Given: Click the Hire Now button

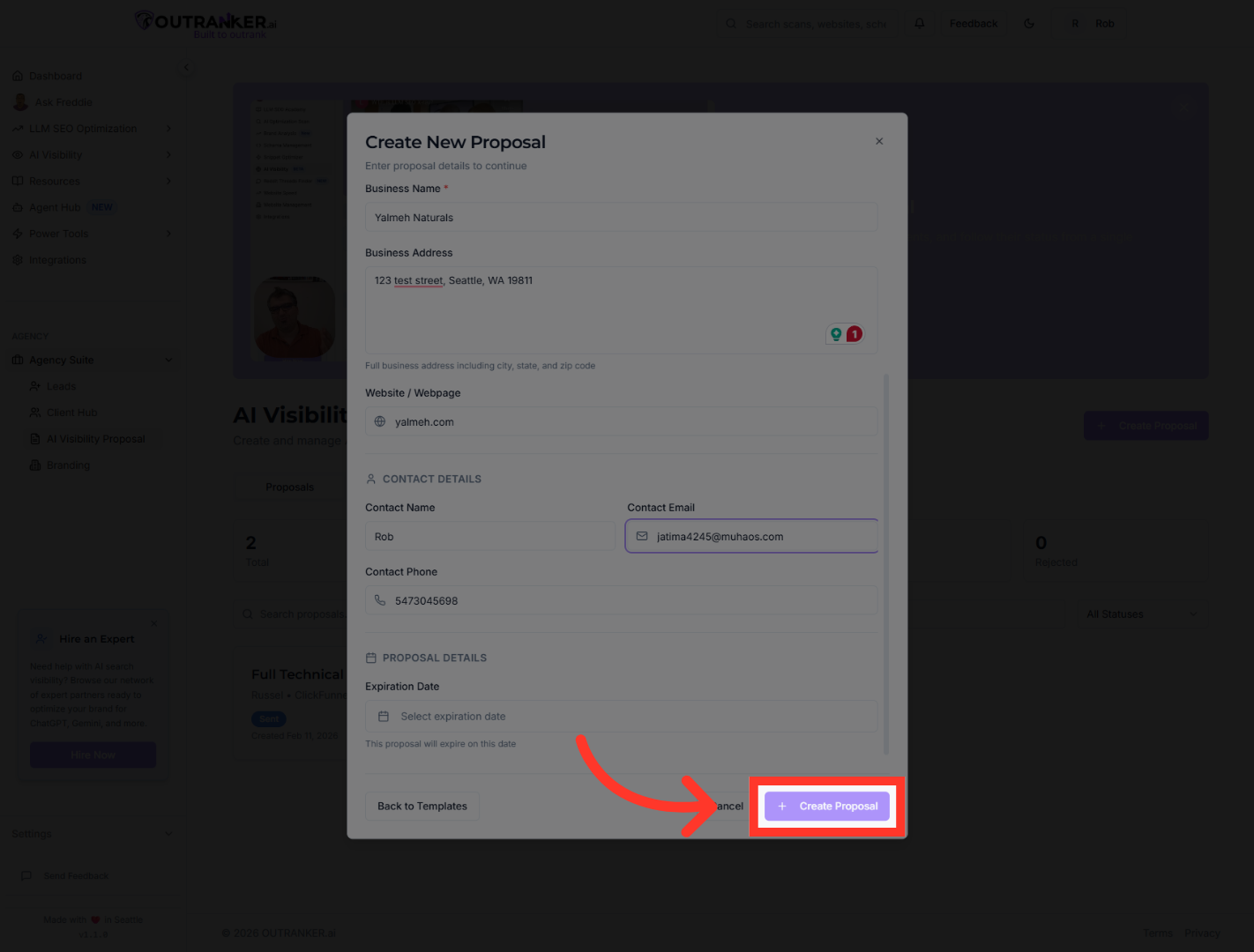Looking at the screenshot, I should pyautogui.click(x=93, y=755).
